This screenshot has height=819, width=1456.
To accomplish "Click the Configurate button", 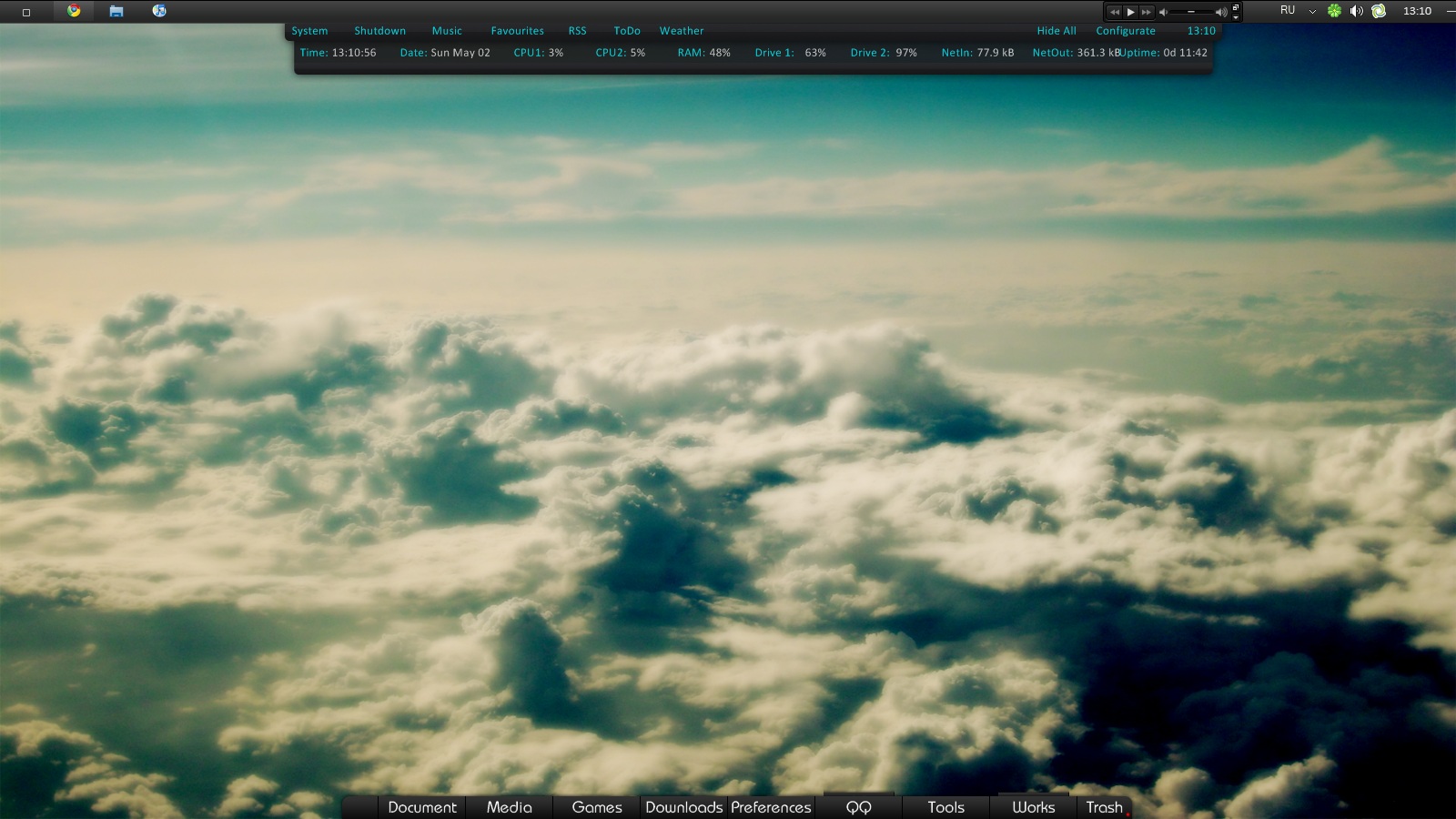I will pyautogui.click(x=1126, y=31).
